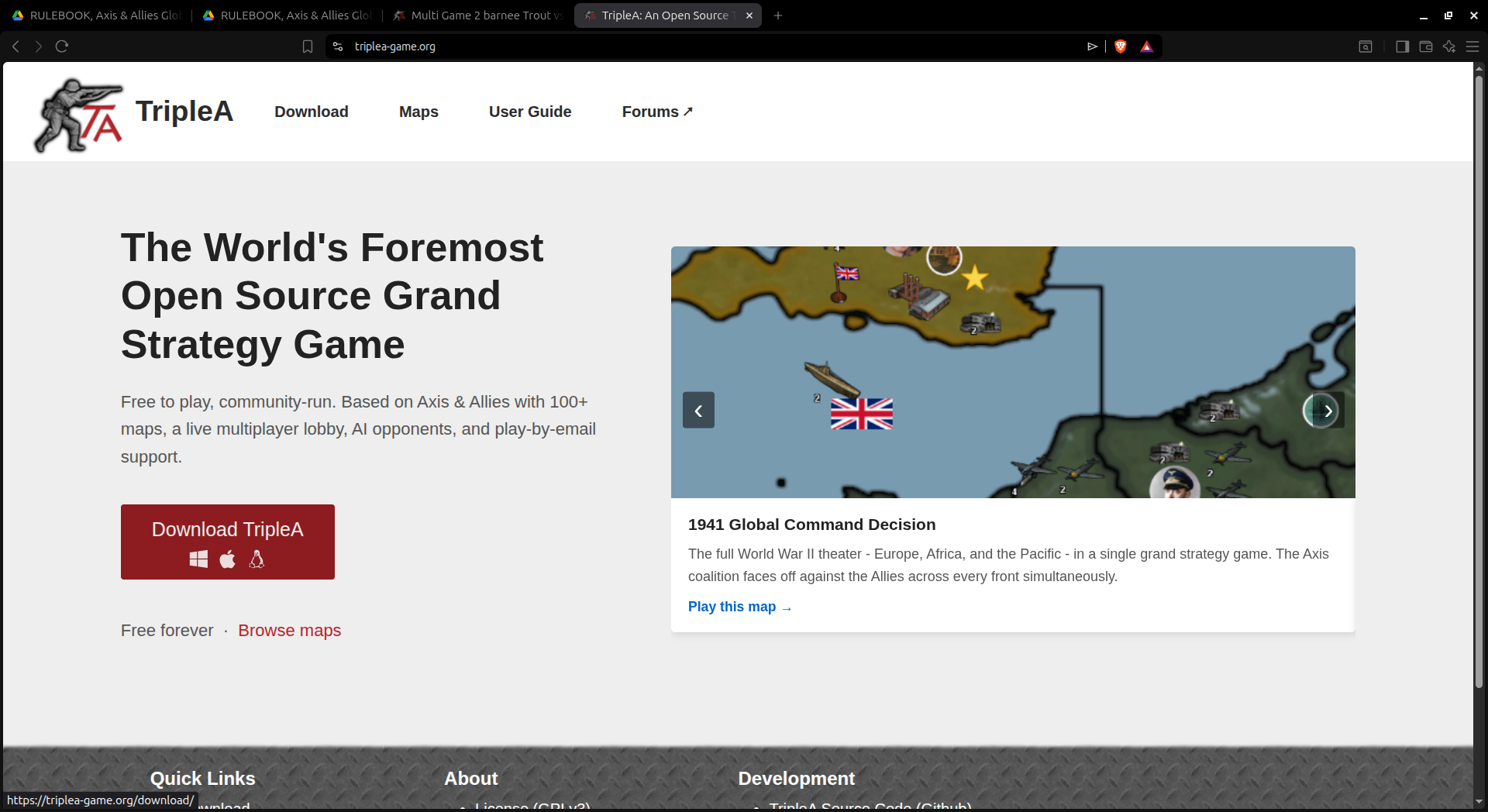Click the Quick Links footer heading
This screenshot has width=1488, height=812.
point(202,779)
